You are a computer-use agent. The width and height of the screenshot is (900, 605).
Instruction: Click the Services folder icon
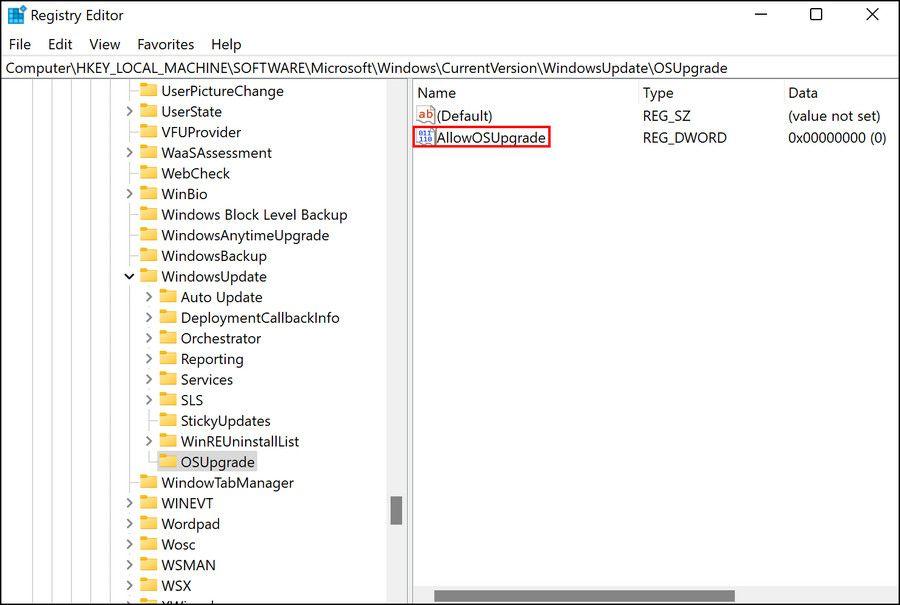click(168, 379)
